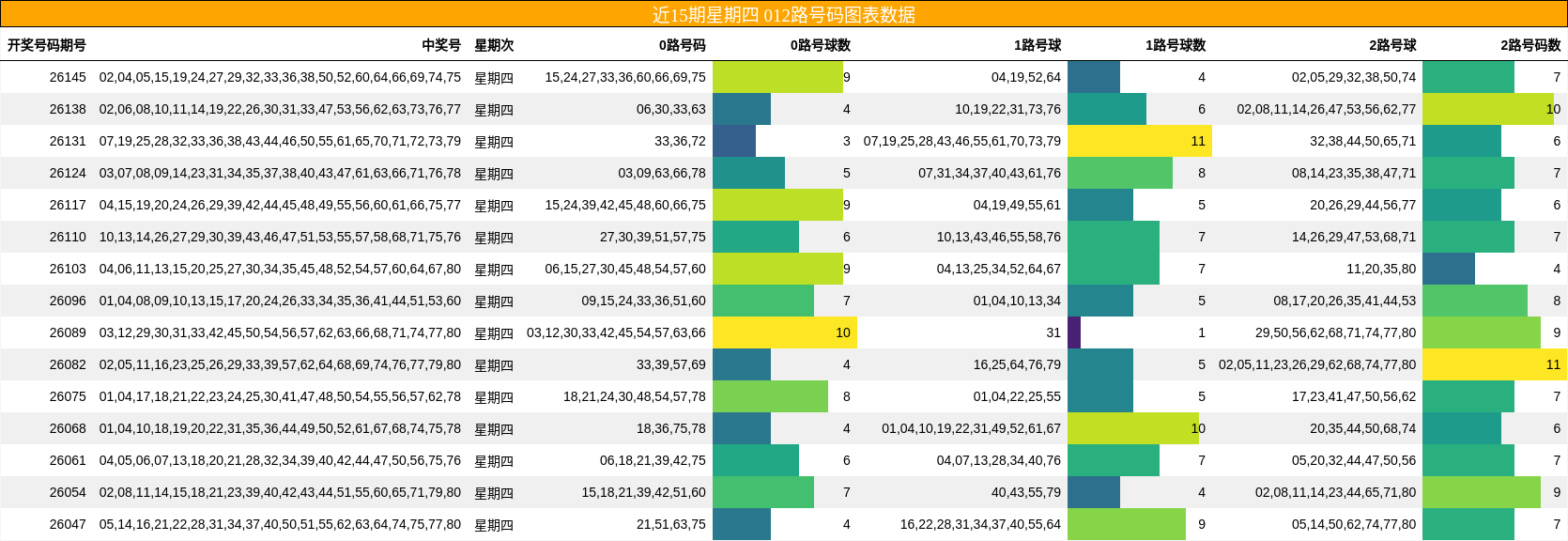Select issue number 26103
Image resolution: width=1568 pixels, height=541 pixels.
tap(68, 269)
